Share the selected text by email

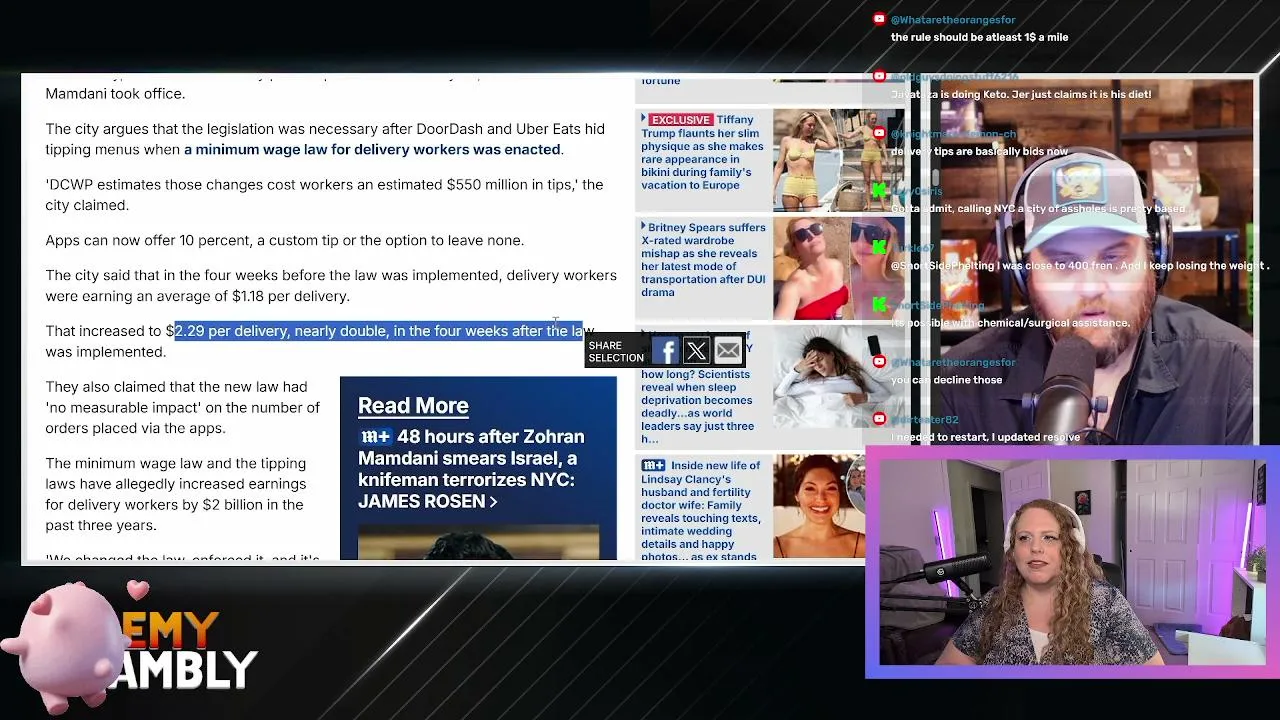(728, 351)
